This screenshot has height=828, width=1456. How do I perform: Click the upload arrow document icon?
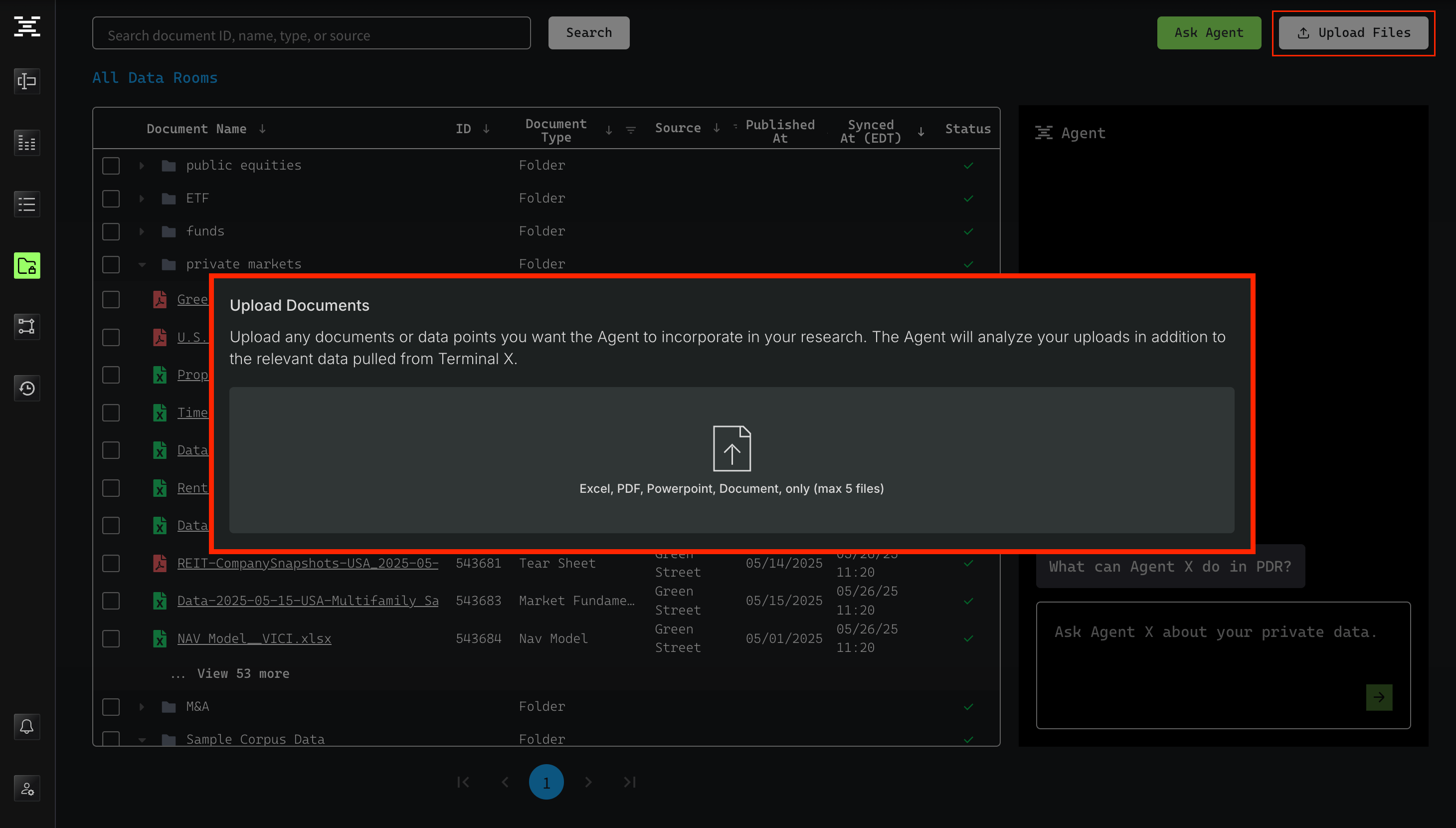(731, 448)
